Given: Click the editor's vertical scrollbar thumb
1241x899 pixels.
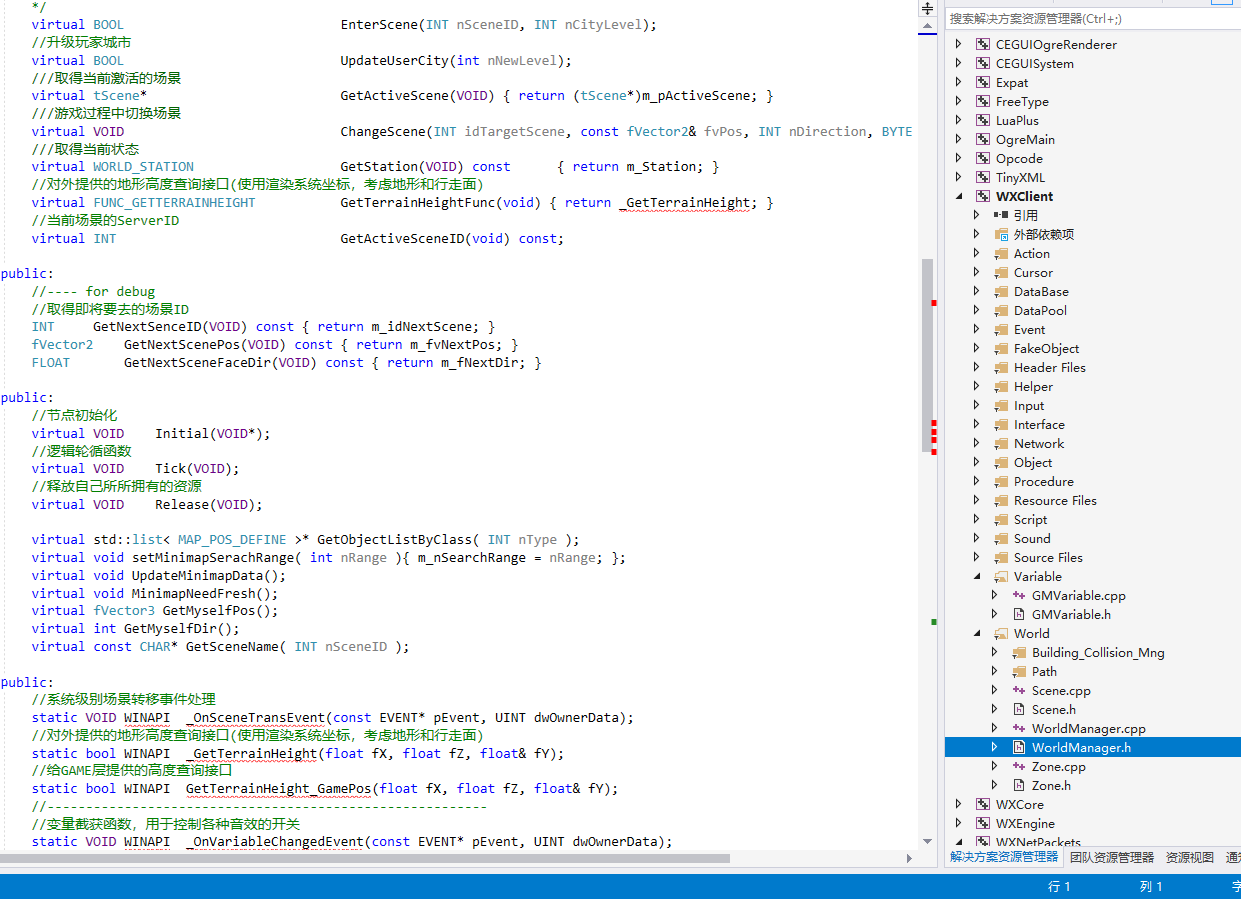Looking at the screenshot, I should 927,355.
